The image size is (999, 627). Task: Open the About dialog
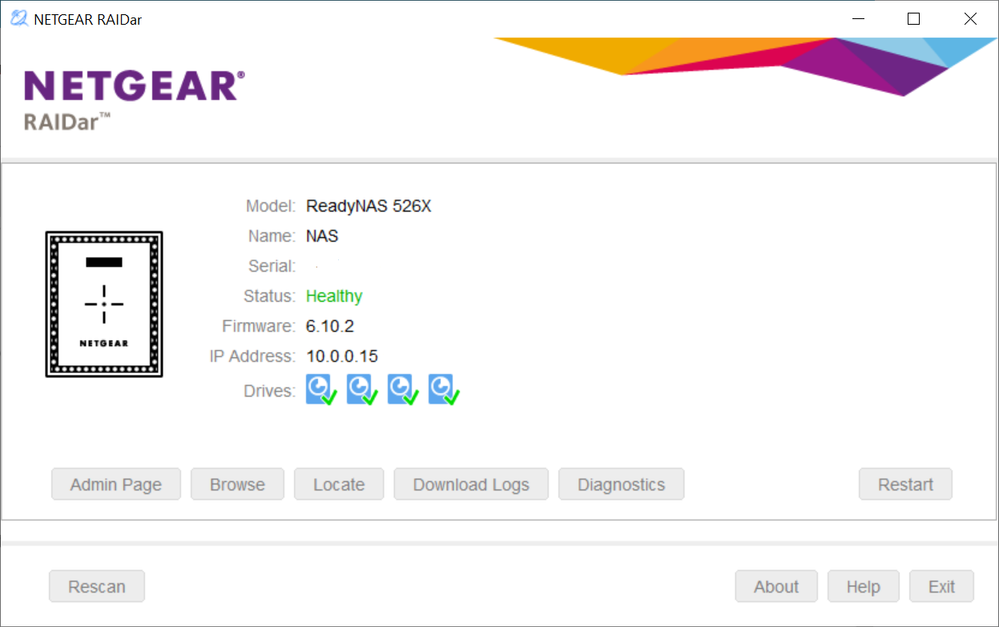pyautogui.click(x=776, y=587)
